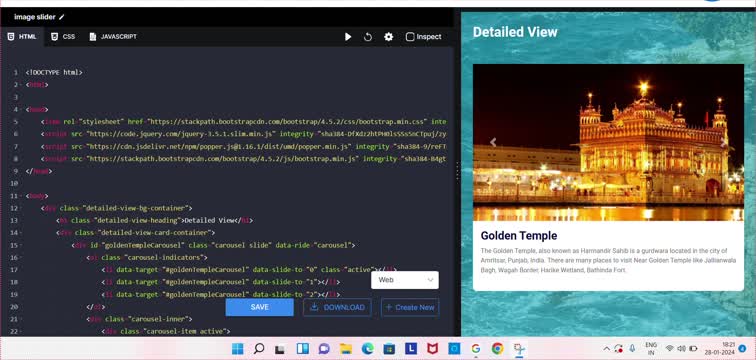This screenshot has width=756, height=360.
Task: Open the Web dropdown selector
Action: 405,280
